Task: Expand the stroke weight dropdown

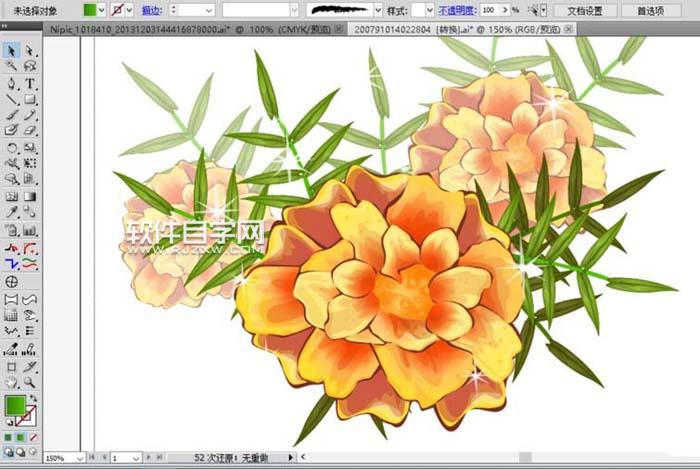Action: (x=209, y=10)
